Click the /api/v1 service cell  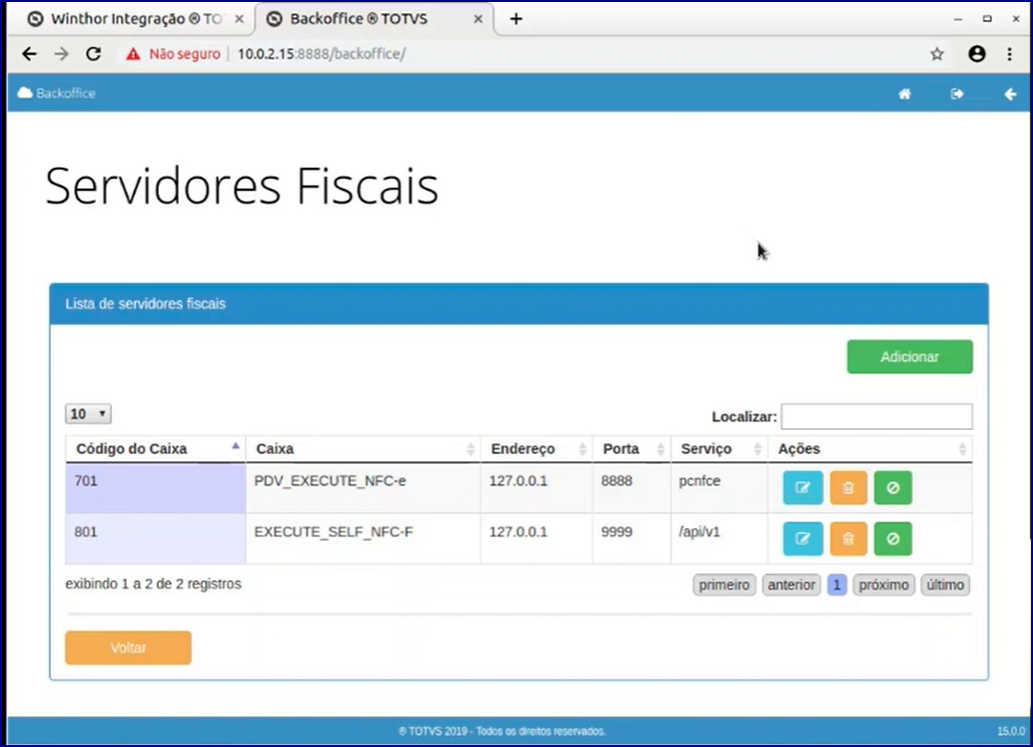(719, 539)
